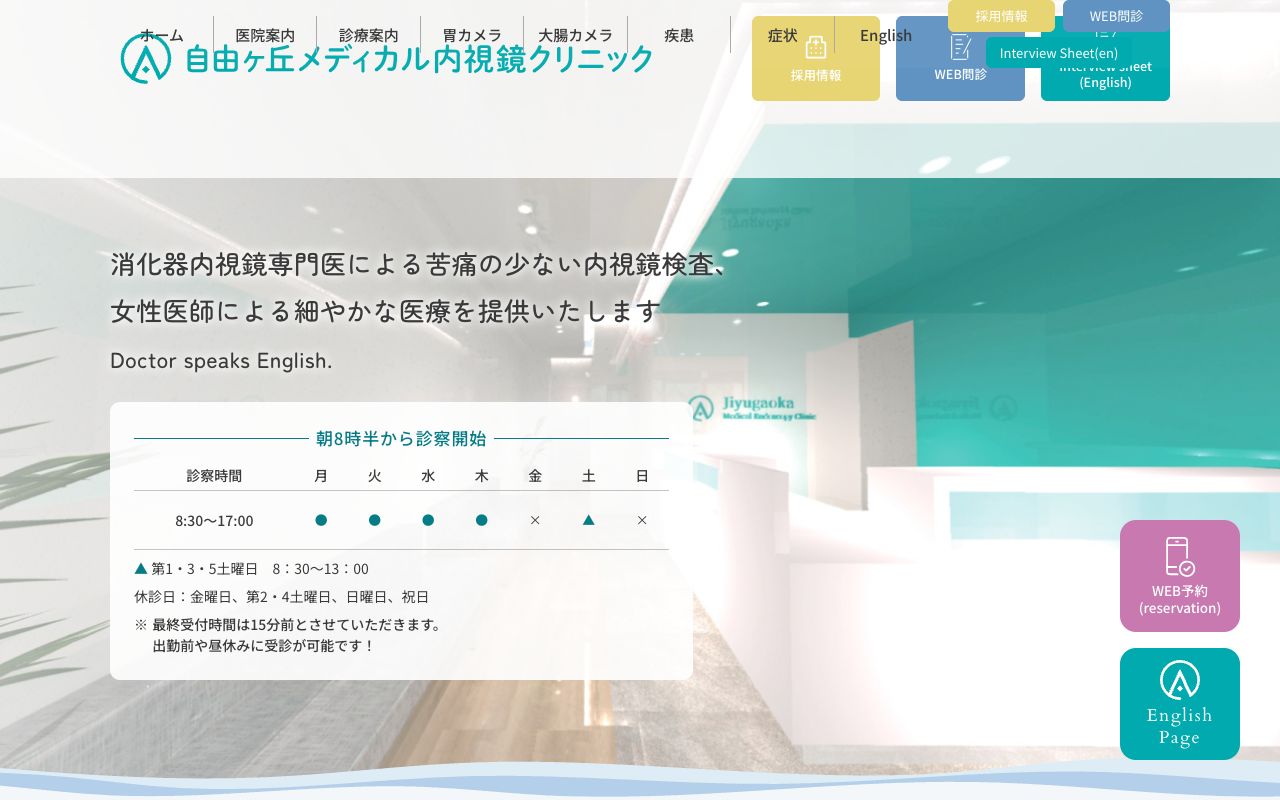Image resolution: width=1280 pixels, height=800 pixels.
Task: Click the 月 day column header
Action: pos(321,476)
